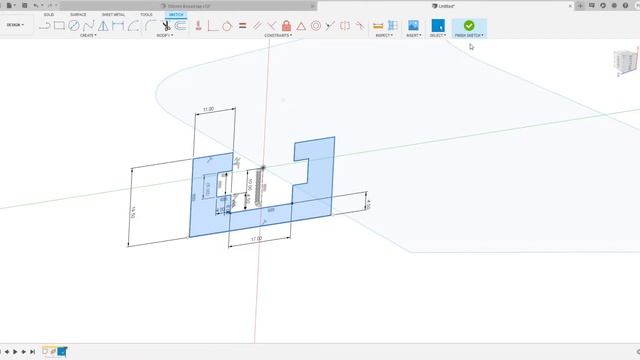Close the Untitled document tab
The width and height of the screenshot is (640, 360).
click(570, 6)
